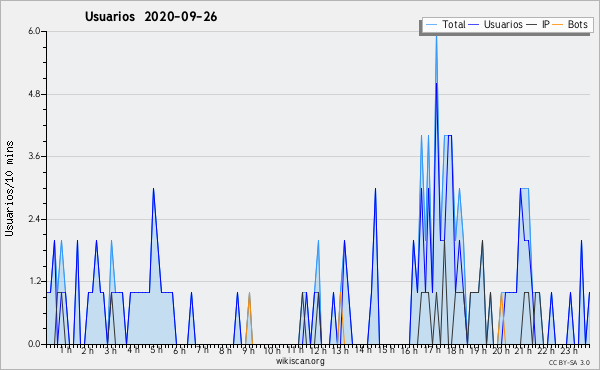
Task: Click the y-axis label Usuarios/10 mins
Action: point(9,189)
